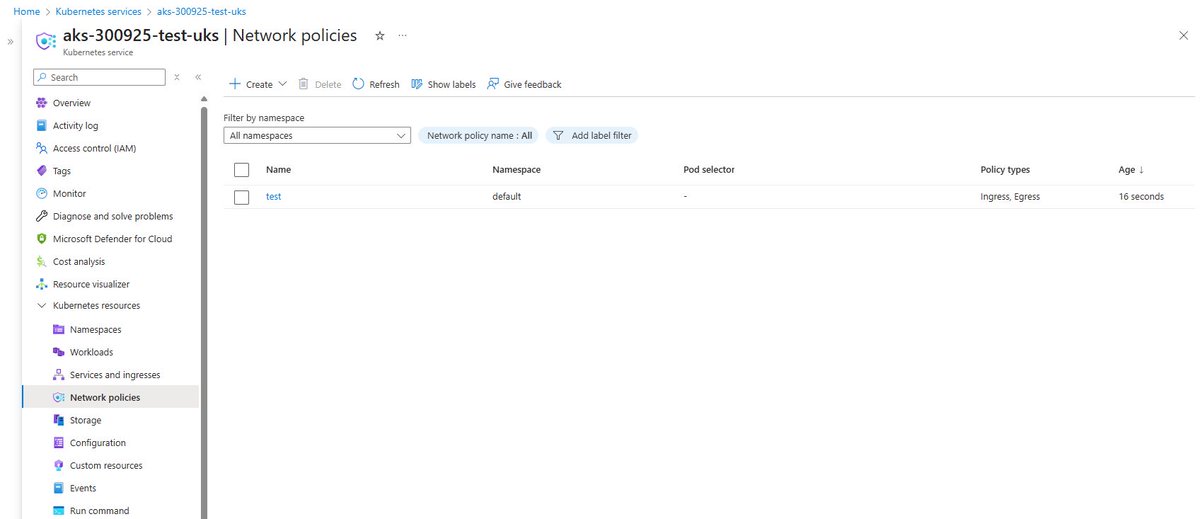
Task: Click the Monitor icon
Action: tap(41, 194)
